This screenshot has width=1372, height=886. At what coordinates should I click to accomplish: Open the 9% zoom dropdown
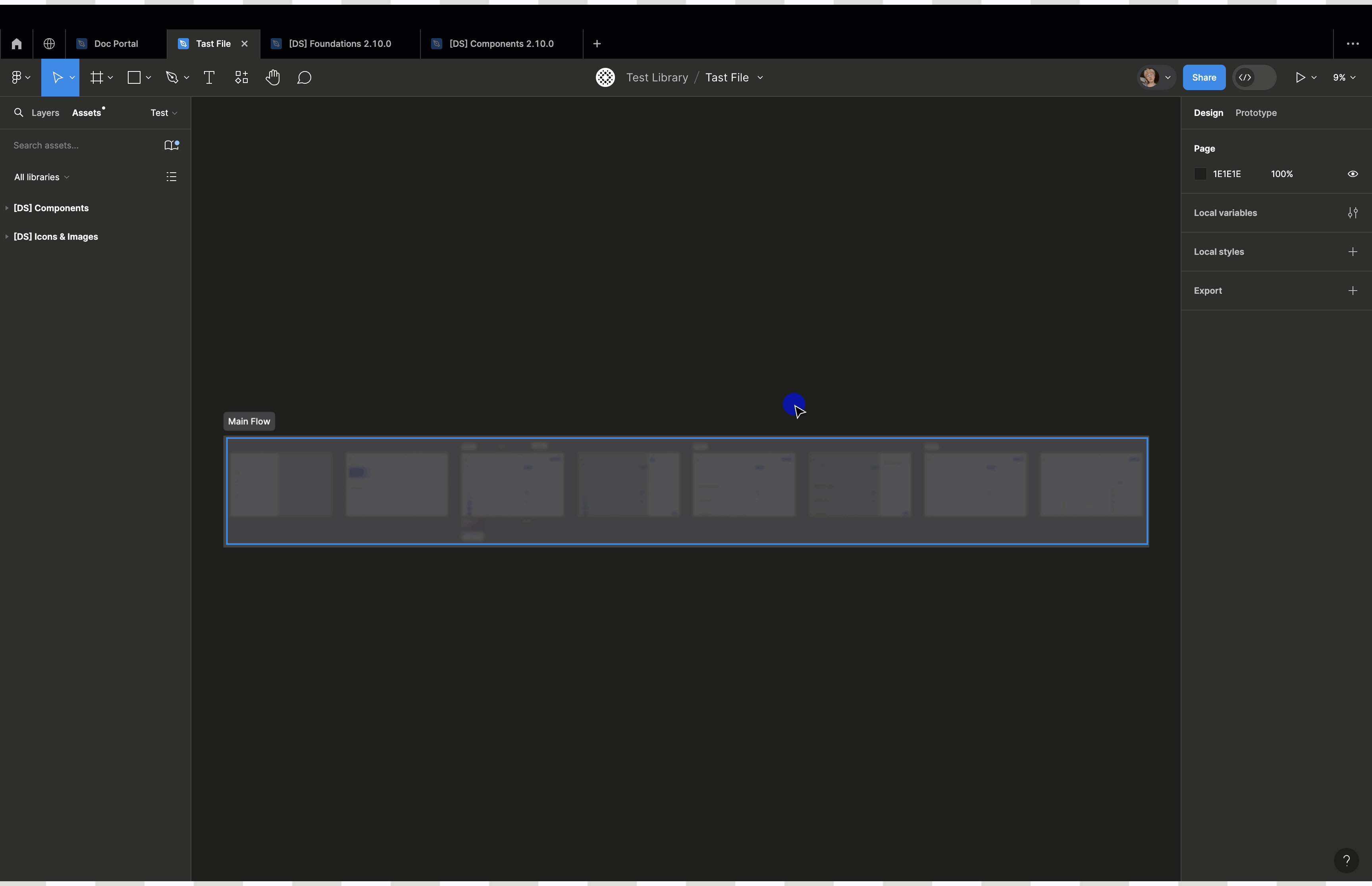click(x=1344, y=78)
